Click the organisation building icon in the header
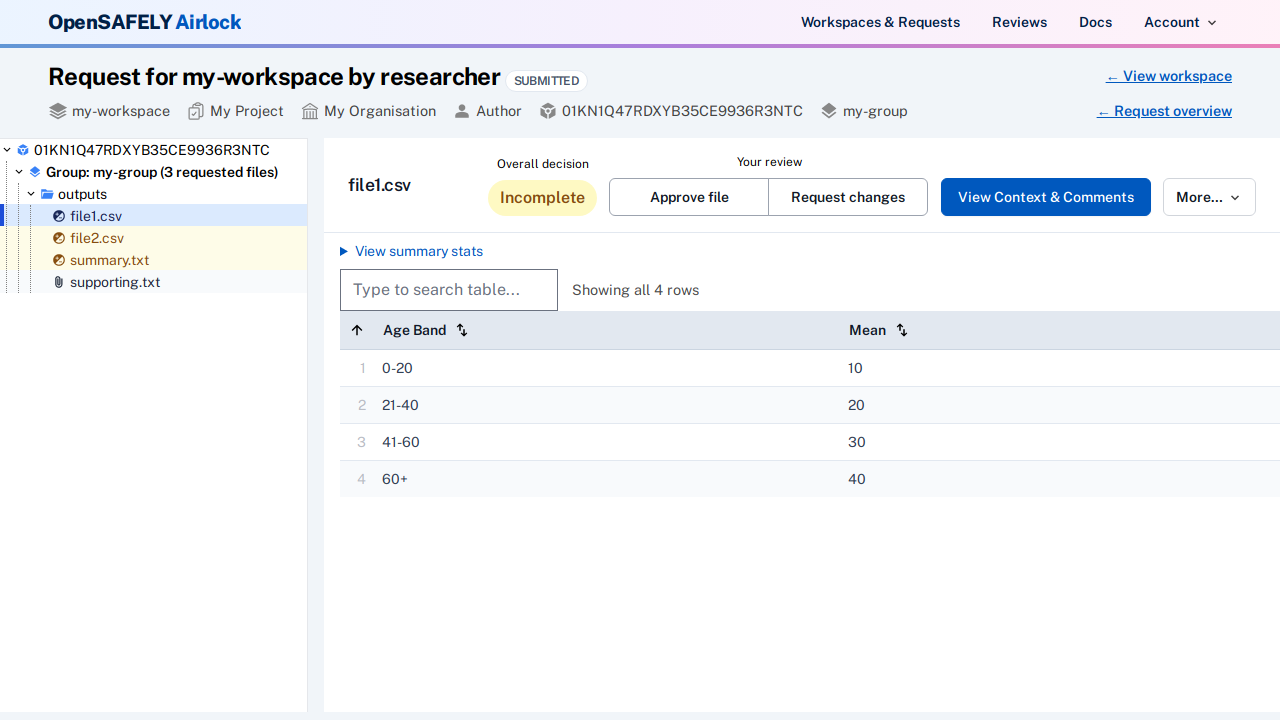 click(x=308, y=111)
